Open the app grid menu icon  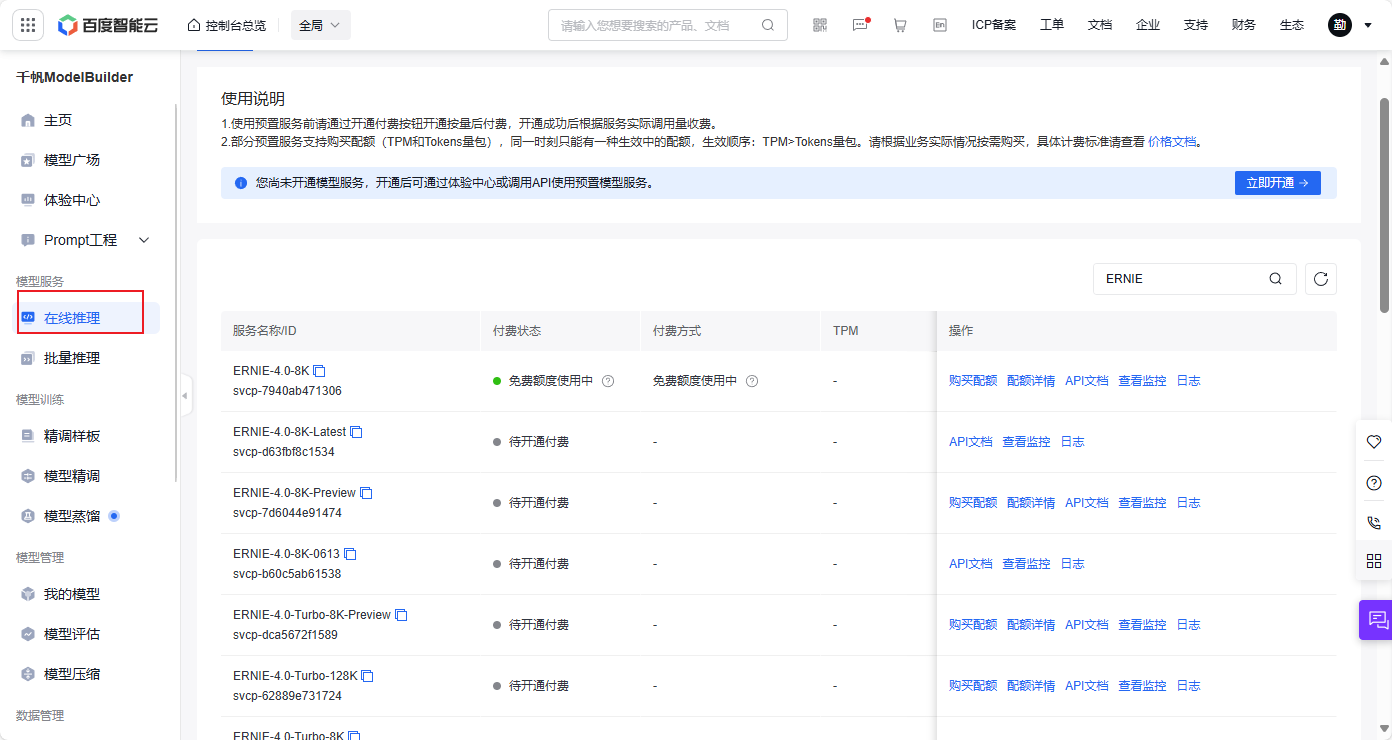tap(26, 25)
